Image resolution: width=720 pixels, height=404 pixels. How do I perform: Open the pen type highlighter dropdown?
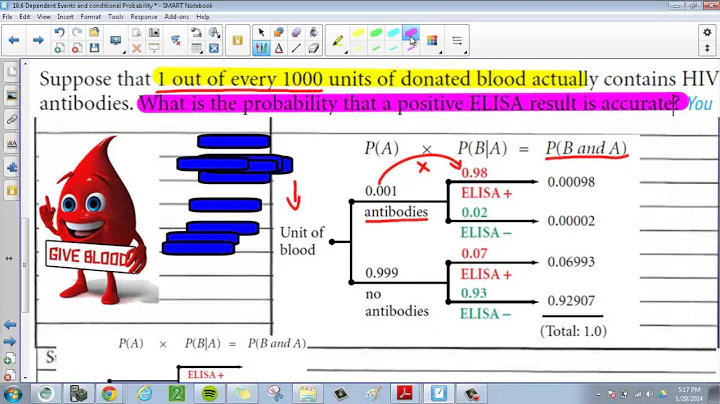click(x=338, y=41)
